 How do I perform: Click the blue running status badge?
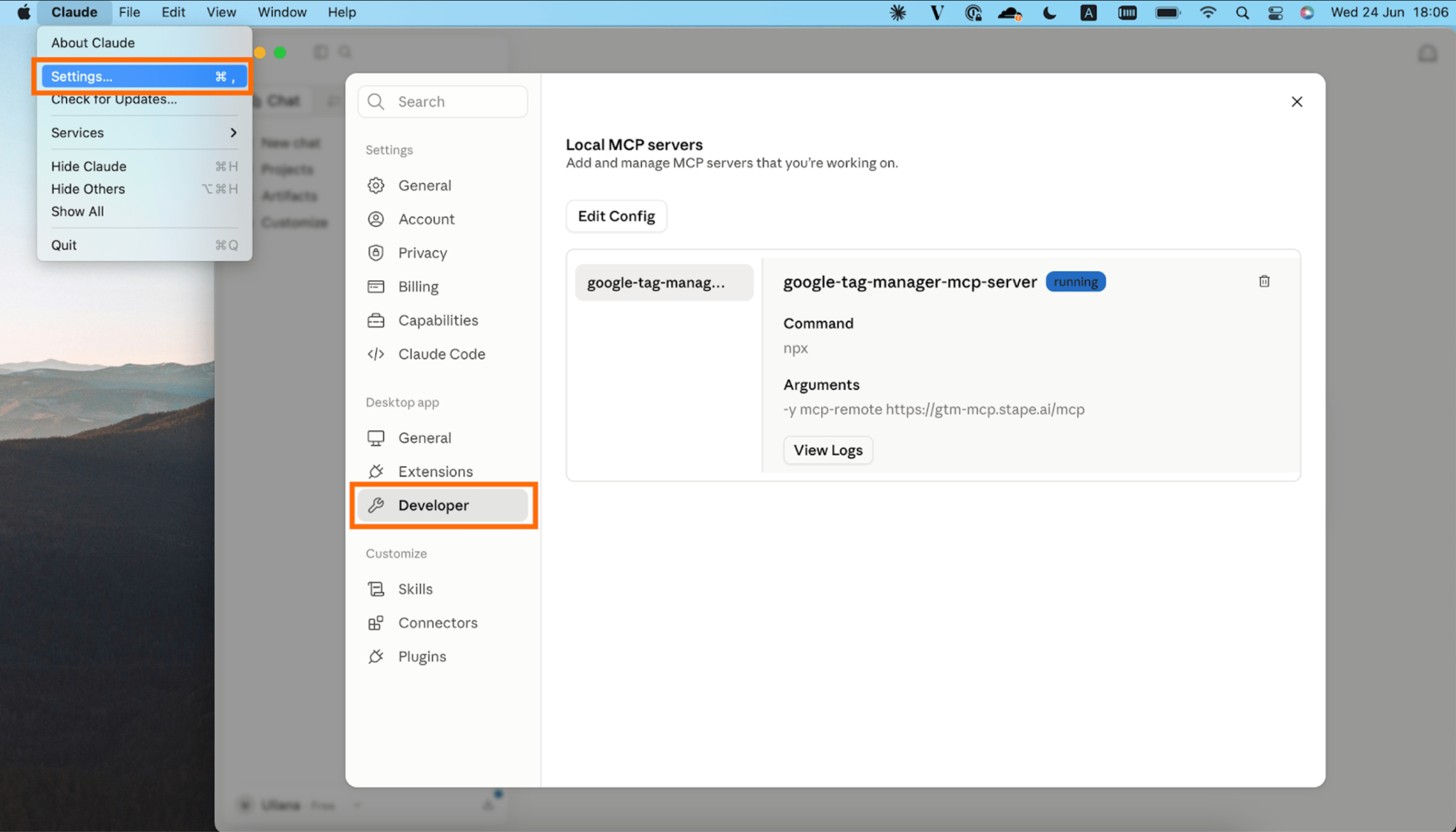pos(1076,282)
